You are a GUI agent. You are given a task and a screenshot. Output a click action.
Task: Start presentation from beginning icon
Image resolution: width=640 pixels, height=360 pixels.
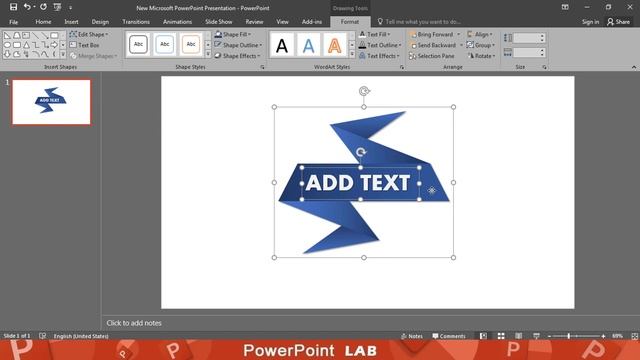[57, 7]
